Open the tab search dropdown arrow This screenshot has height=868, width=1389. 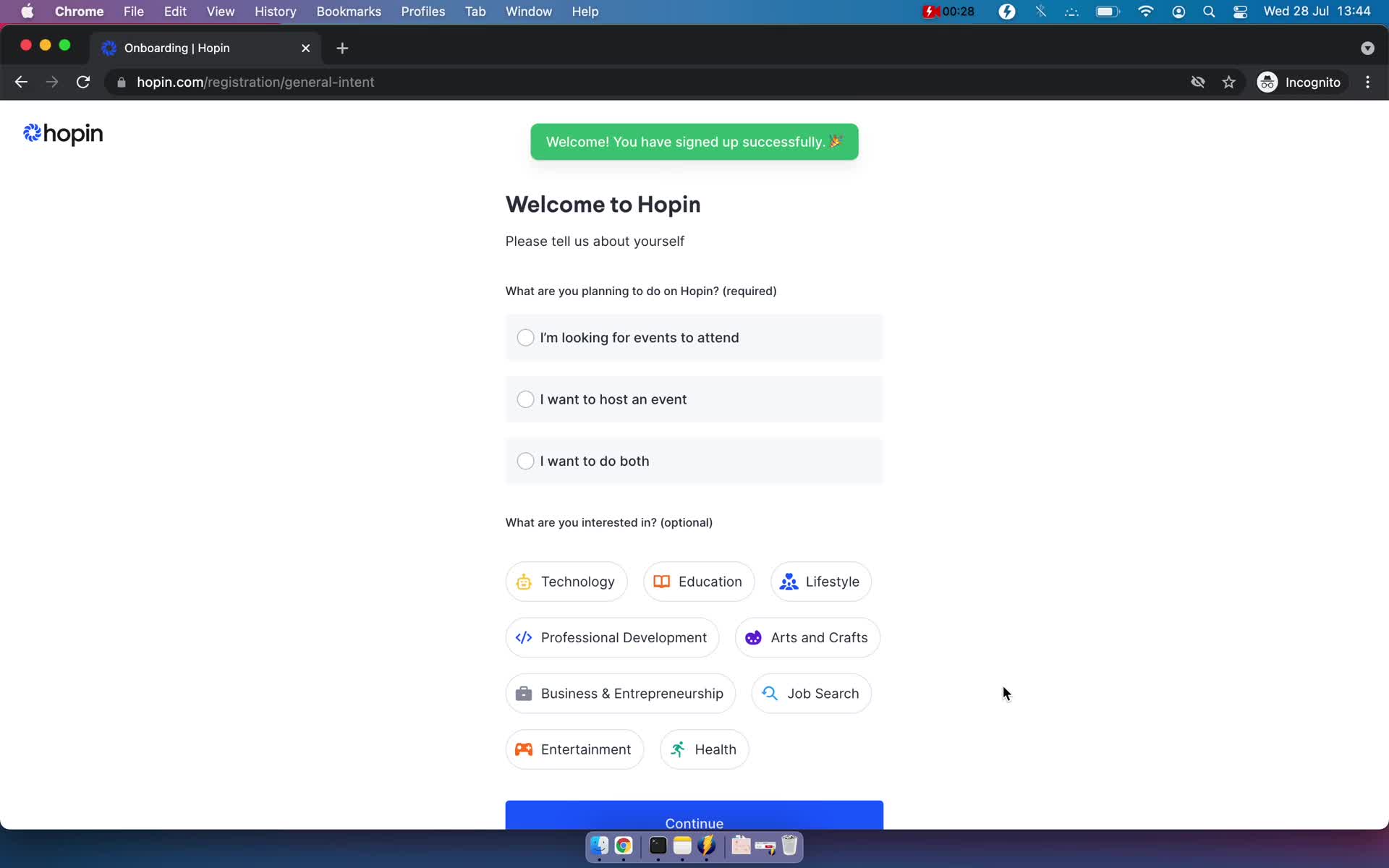[1367, 48]
